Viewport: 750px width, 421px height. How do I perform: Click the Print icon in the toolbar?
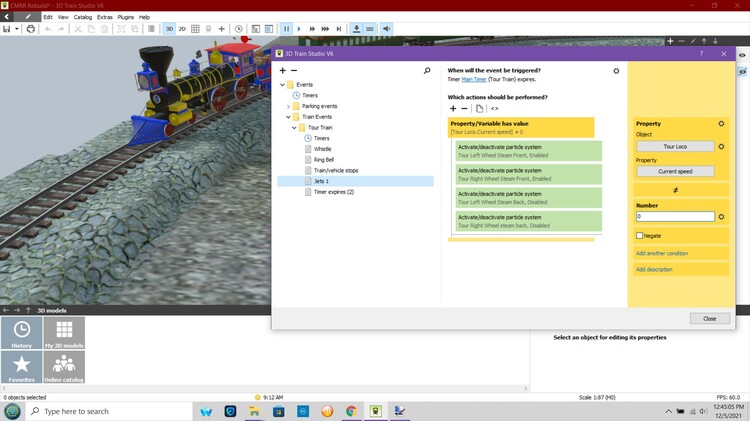(30, 29)
